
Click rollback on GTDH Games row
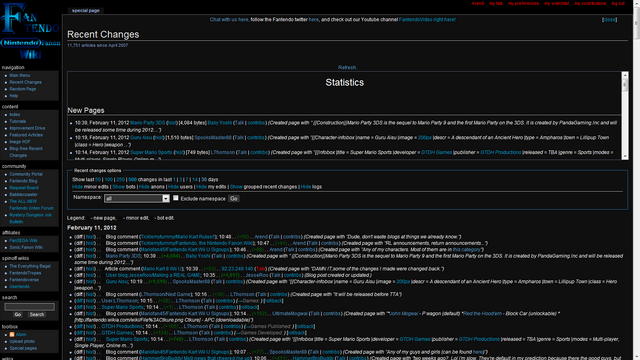point(297,333)
